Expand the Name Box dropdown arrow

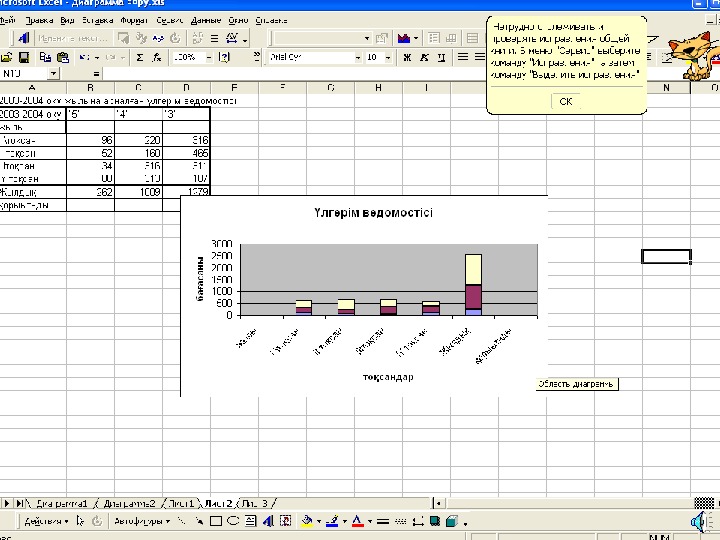54,74
